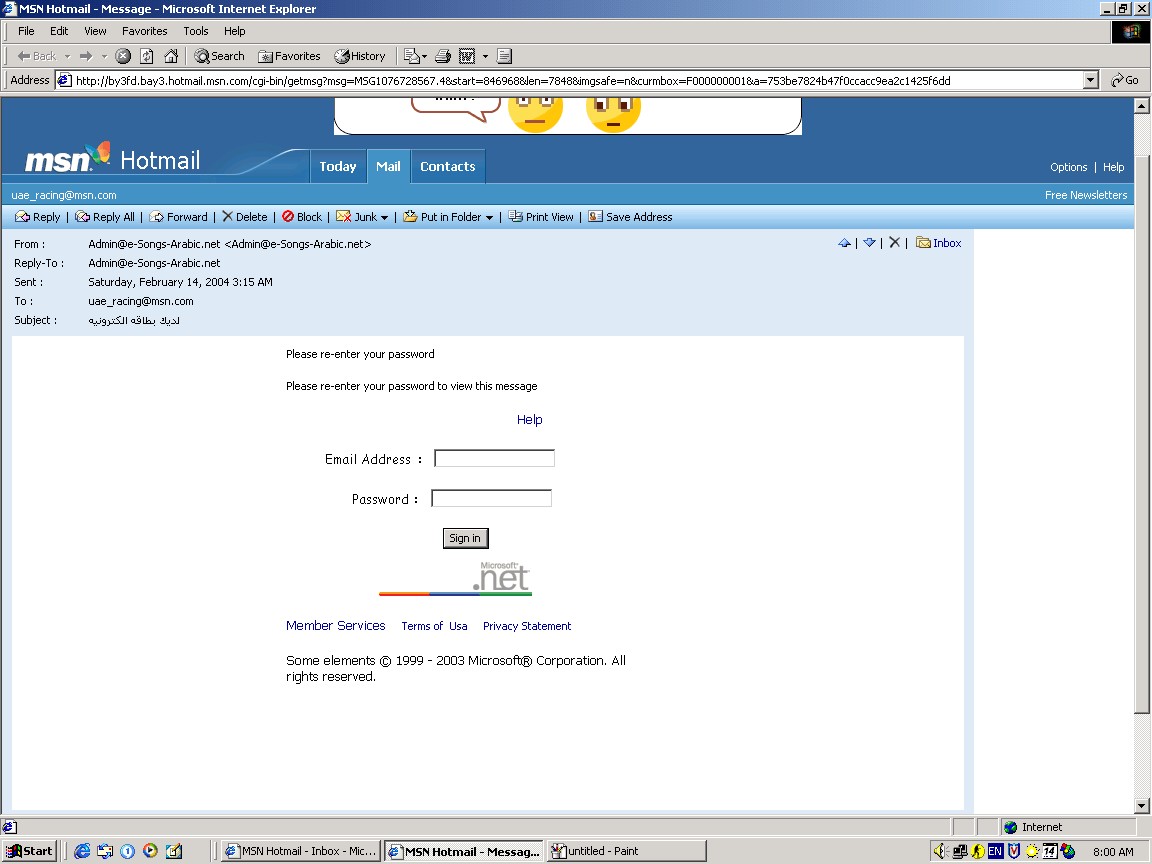
Task: Switch to the Contacts tab
Action: [x=447, y=166]
